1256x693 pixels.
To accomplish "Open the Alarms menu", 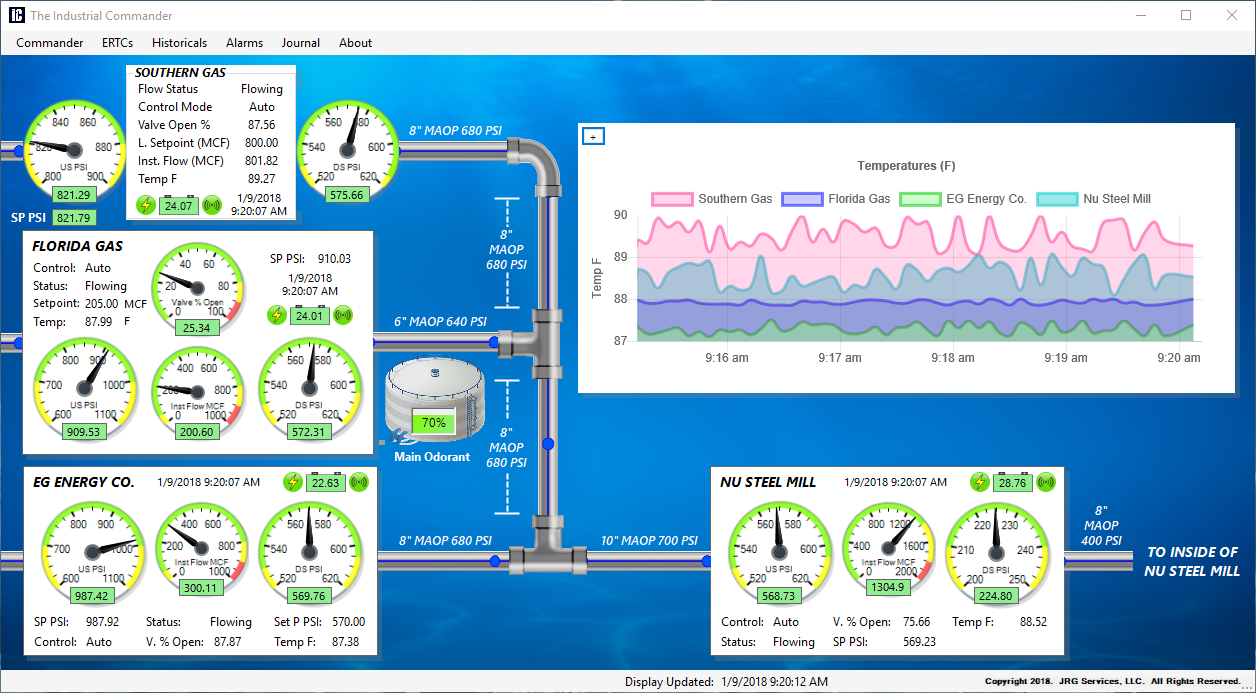I will click(x=244, y=43).
